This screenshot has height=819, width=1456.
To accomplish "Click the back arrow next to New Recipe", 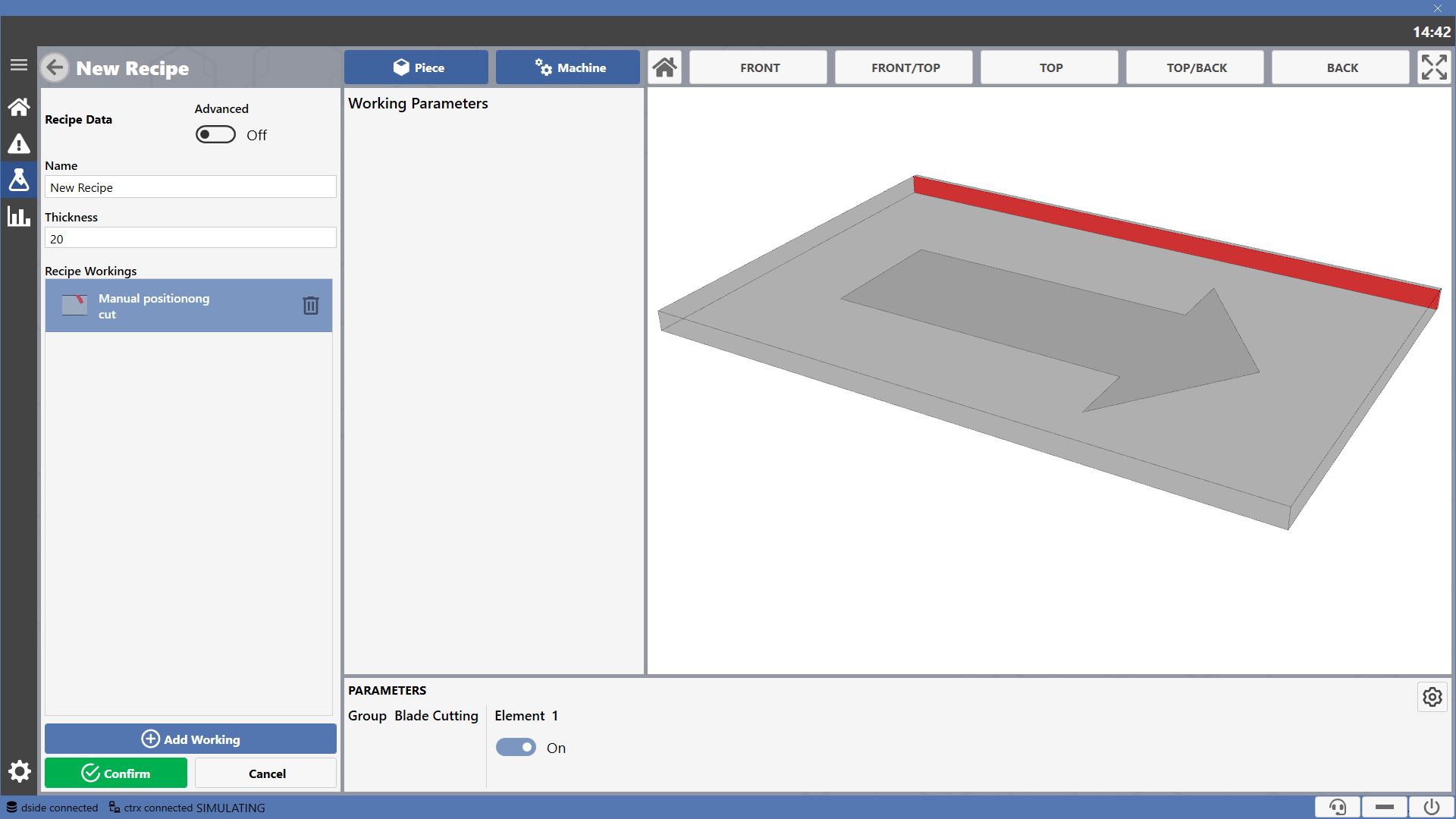I will pos(55,67).
